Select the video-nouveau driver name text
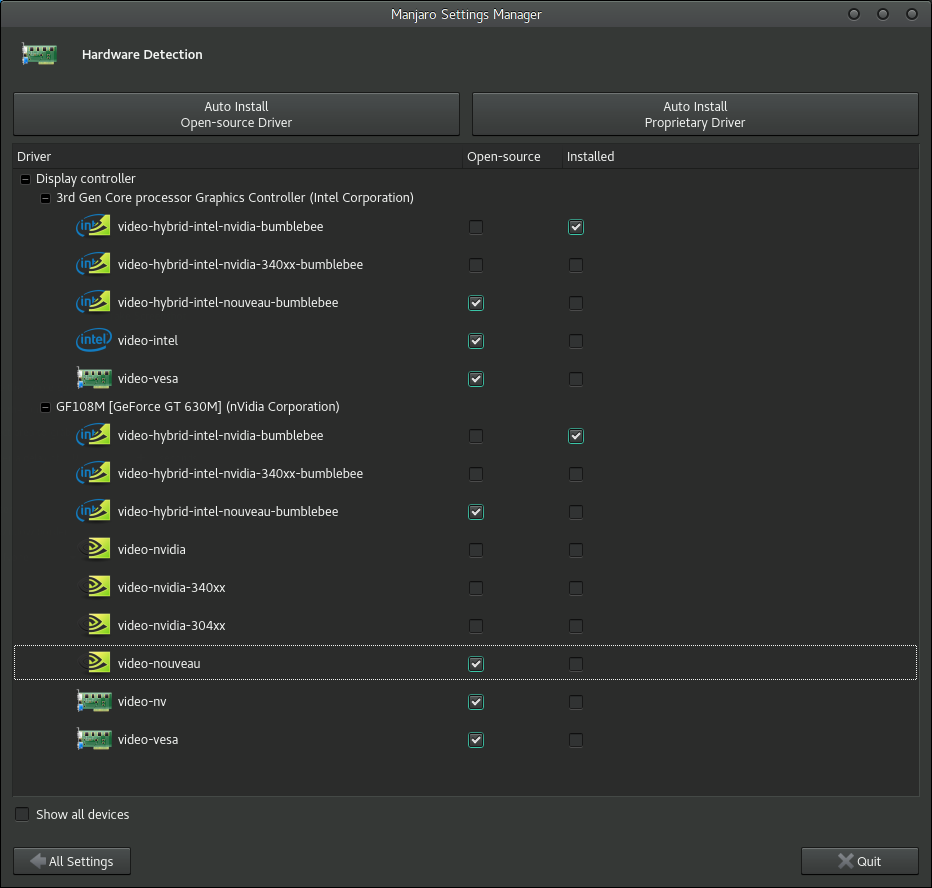Screen dimensions: 932x888 [159, 663]
